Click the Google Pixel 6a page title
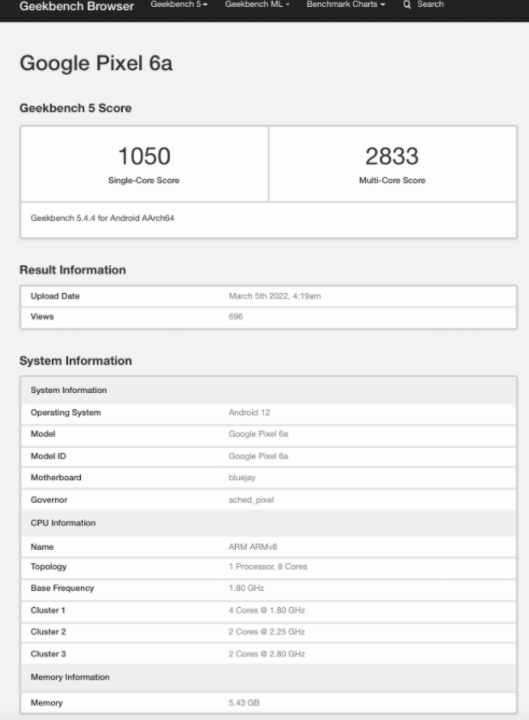Image resolution: width=529 pixels, height=720 pixels. 96,63
